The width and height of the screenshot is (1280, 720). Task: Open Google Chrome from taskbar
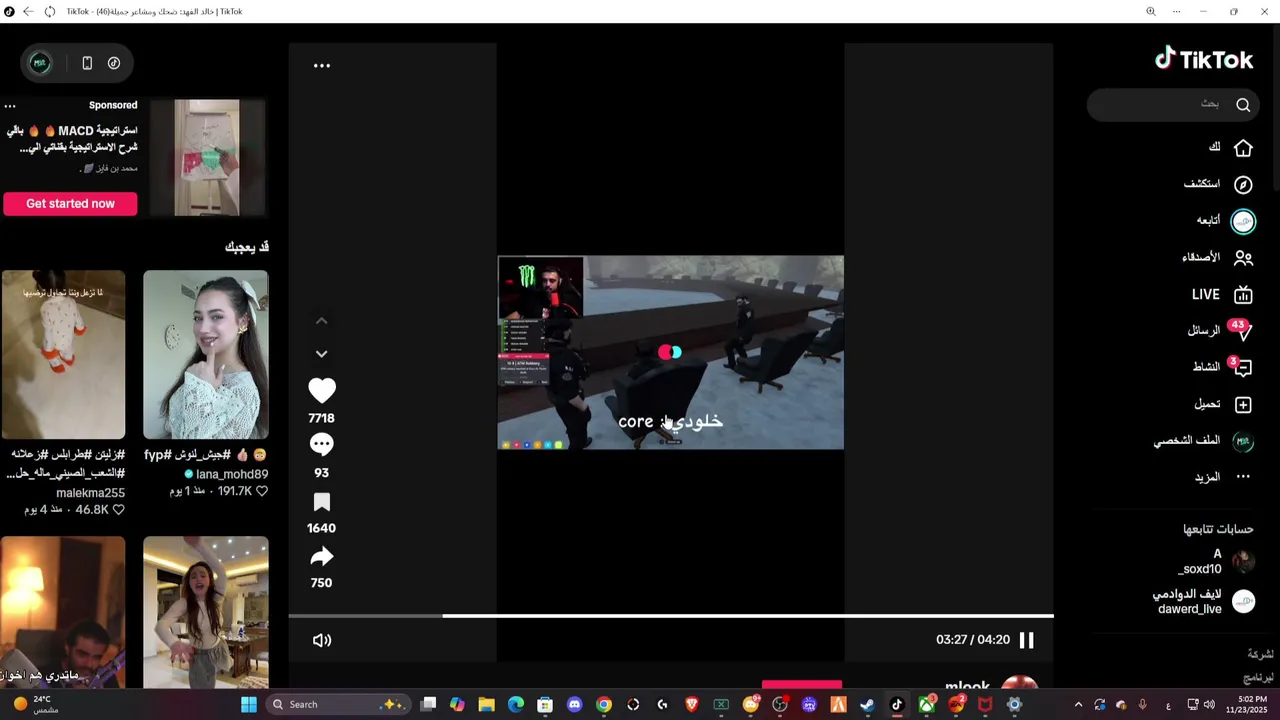tap(604, 705)
